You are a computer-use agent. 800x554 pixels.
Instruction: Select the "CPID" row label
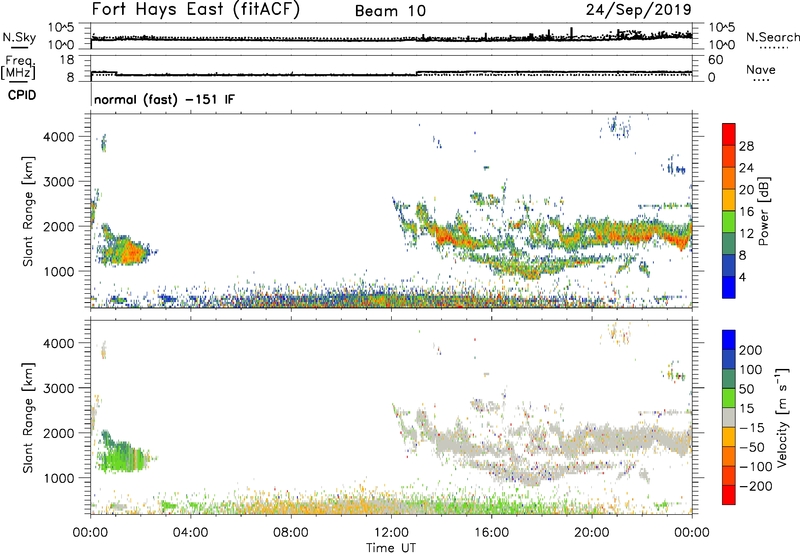pos(22,95)
